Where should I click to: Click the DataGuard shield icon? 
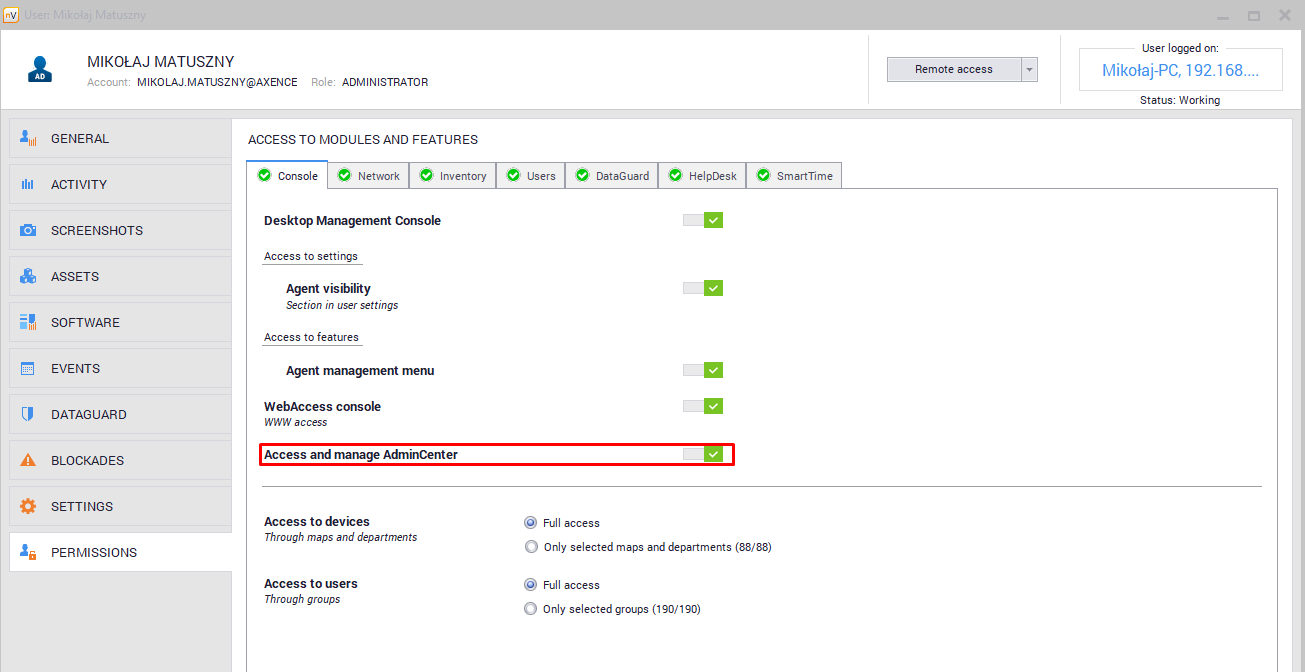[28, 415]
